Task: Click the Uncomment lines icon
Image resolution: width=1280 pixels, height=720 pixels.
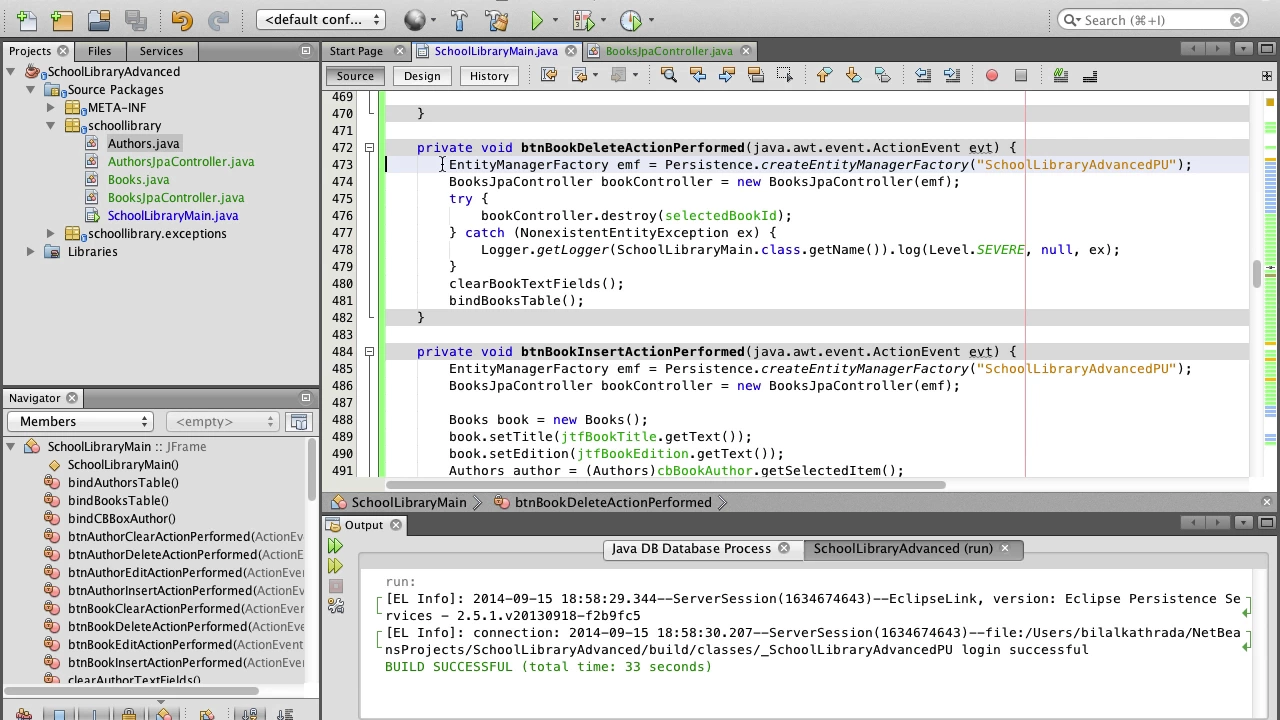Action: [x=1090, y=75]
